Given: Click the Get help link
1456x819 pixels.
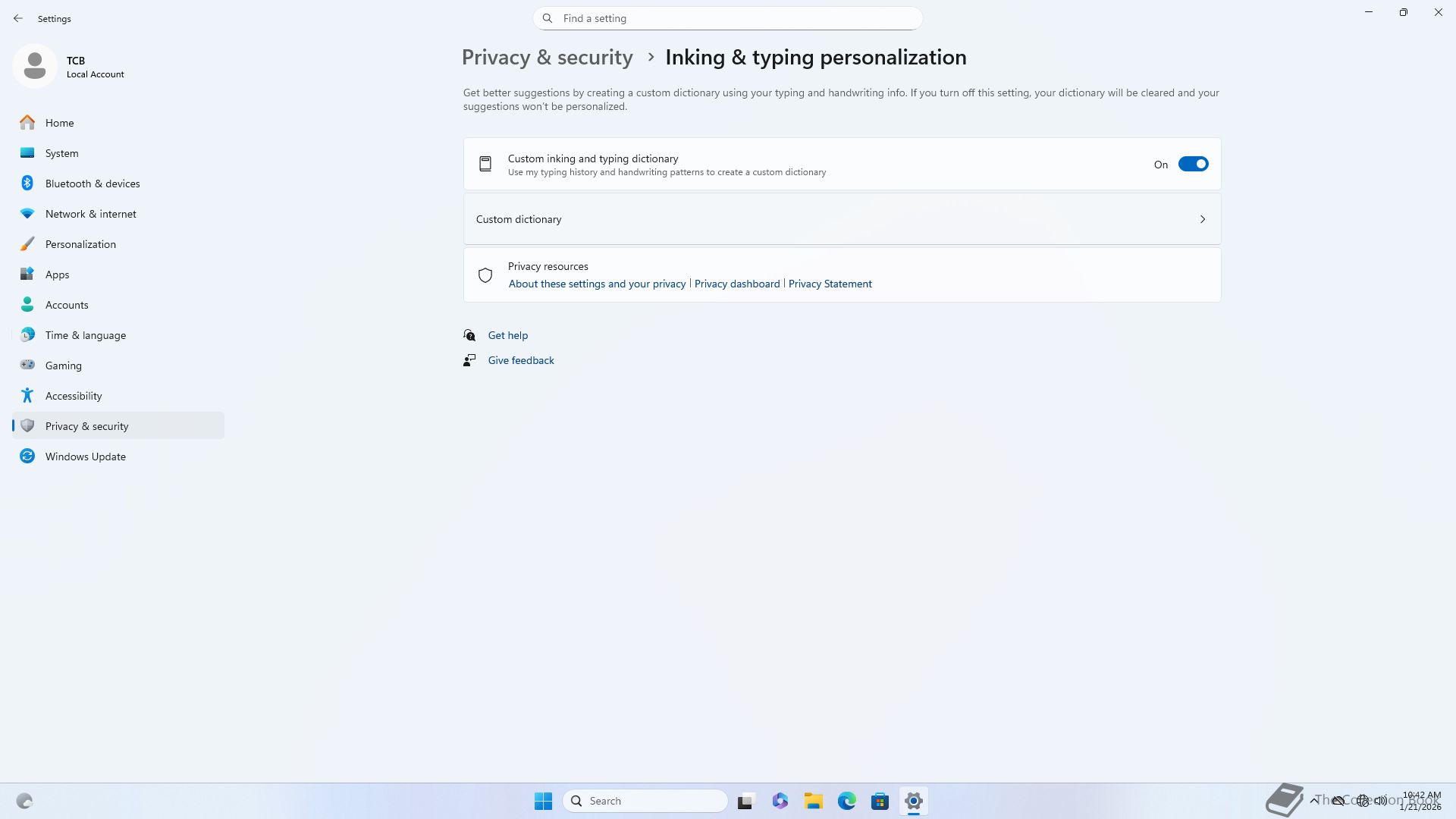Looking at the screenshot, I should 507,335.
